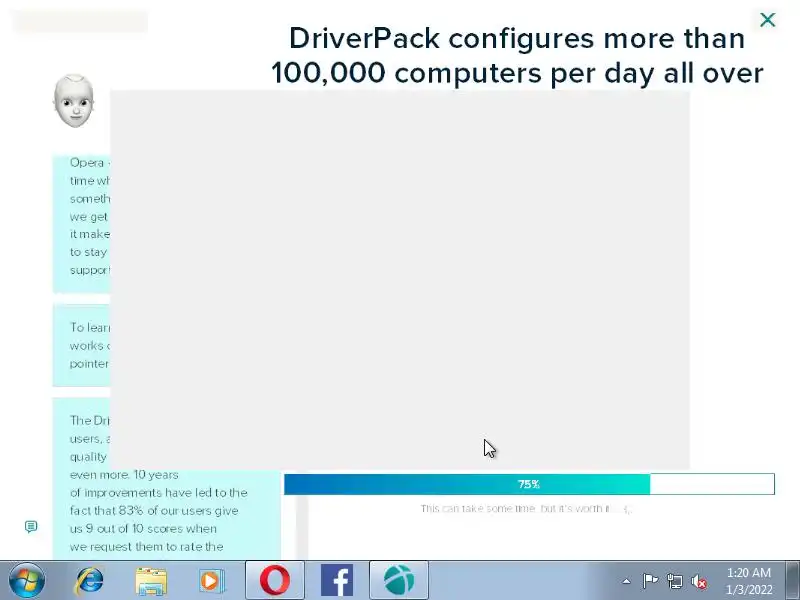Click the Opera message bubble

[82, 223]
